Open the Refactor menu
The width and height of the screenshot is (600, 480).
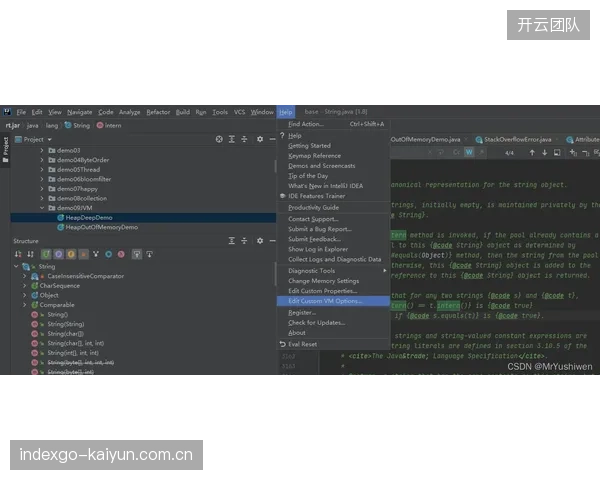pyautogui.click(x=158, y=112)
